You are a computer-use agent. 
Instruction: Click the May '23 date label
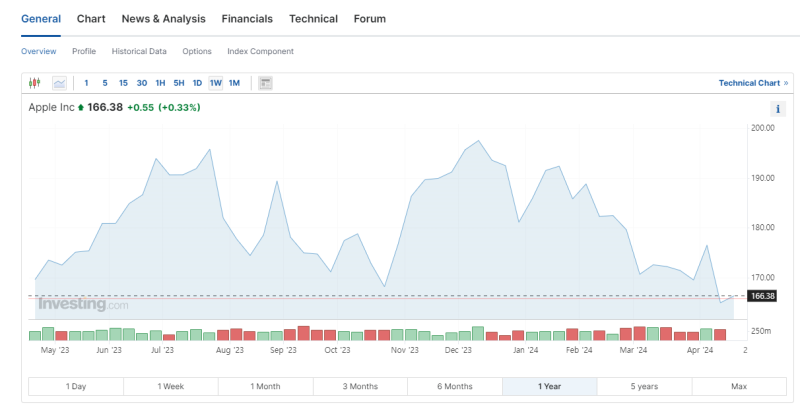click(55, 350)
